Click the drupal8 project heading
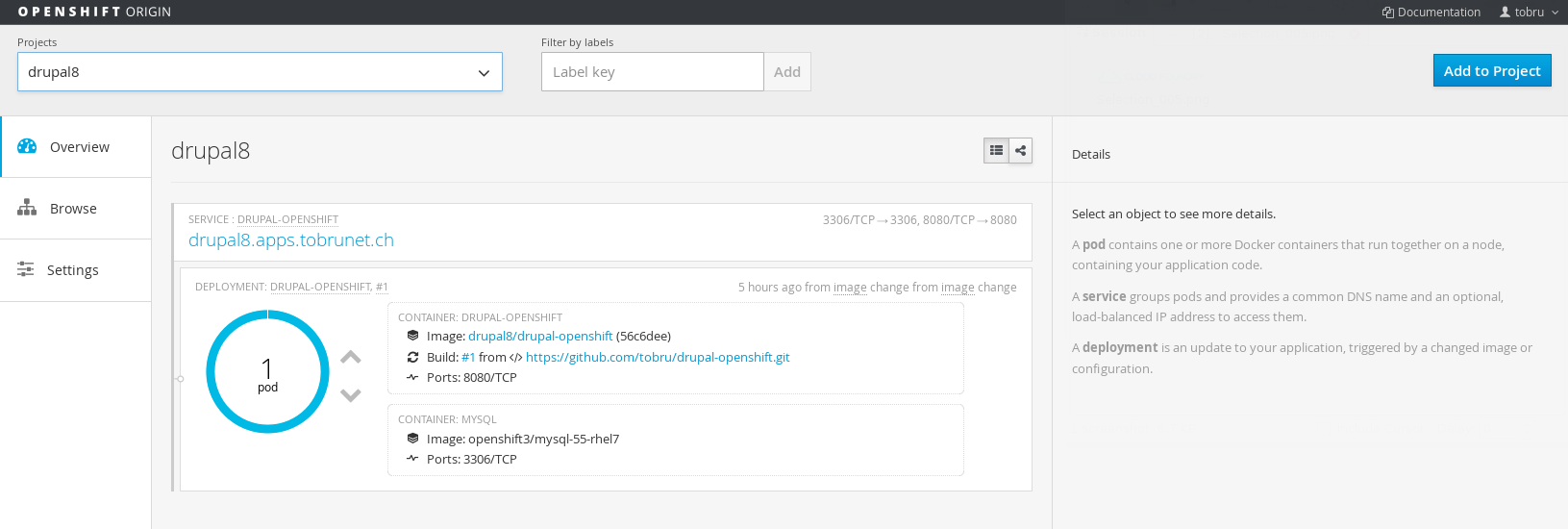 click(211, 150)
